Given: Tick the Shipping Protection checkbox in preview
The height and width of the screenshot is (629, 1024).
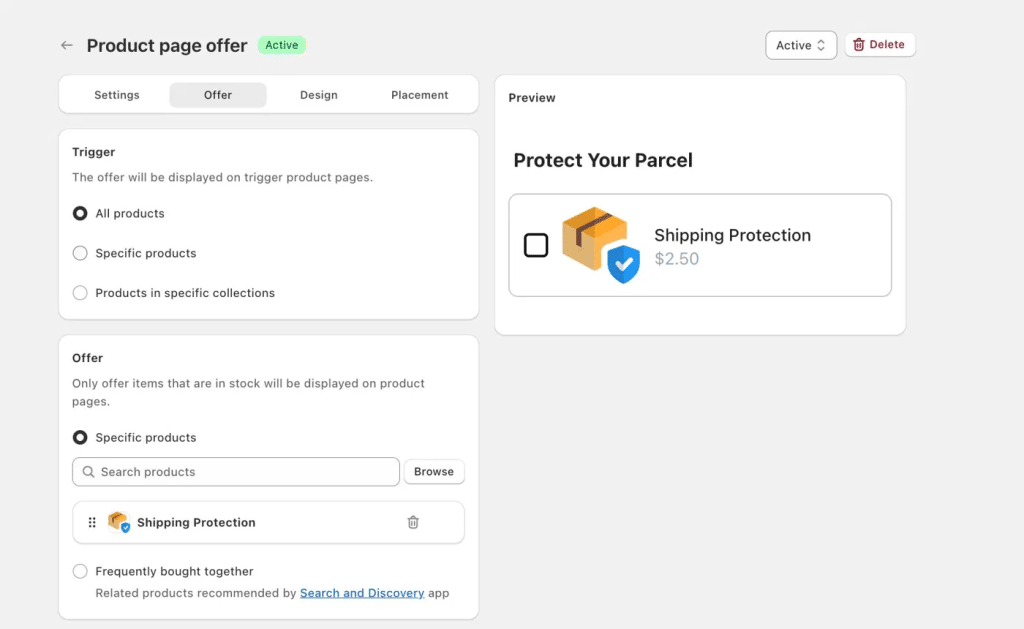Looking at the screenshot, I should click(536, 246).
